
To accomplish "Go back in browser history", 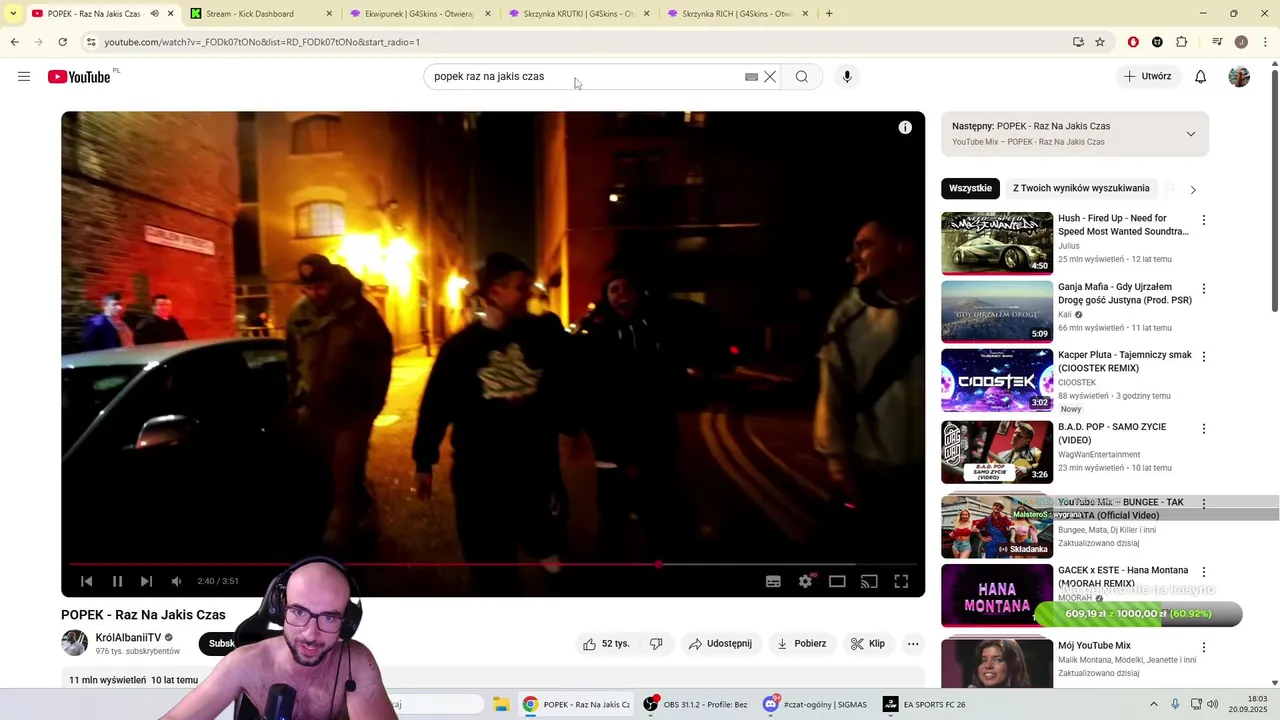I will coord(14,42).
